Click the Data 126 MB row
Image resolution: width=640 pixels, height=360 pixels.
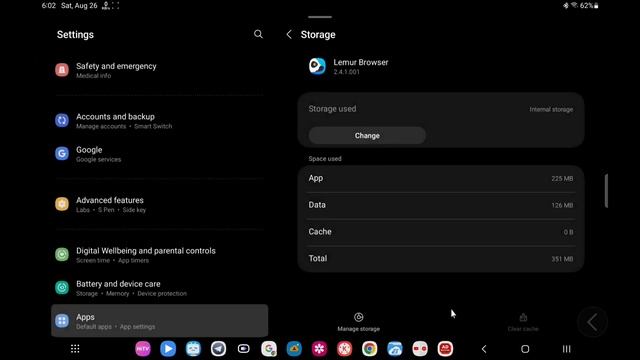coord(441,205)
